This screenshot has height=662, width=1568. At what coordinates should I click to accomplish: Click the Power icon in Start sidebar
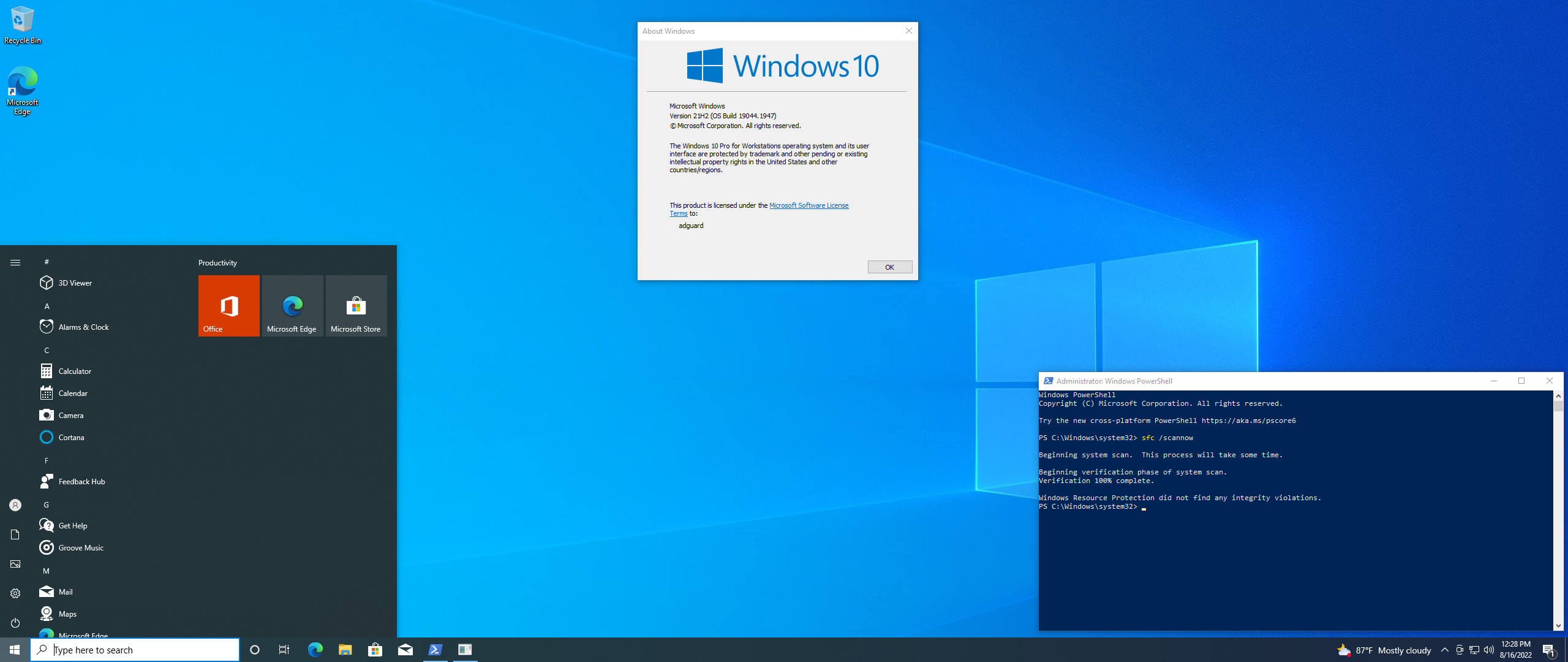point(15,622)
